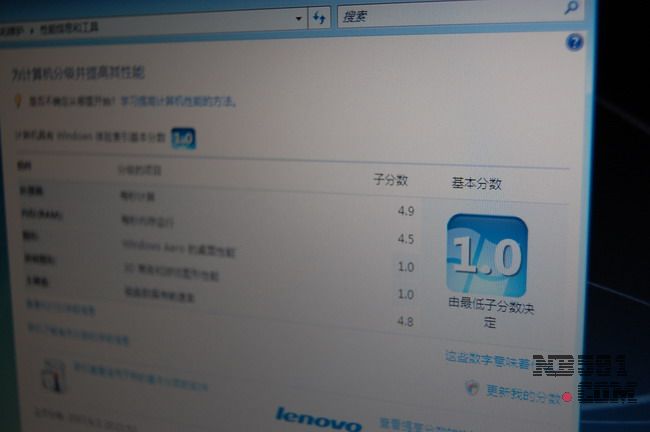The image size is (650, 432).
Task: Open help with the blue question mark icon
Action: click(574, 42)
